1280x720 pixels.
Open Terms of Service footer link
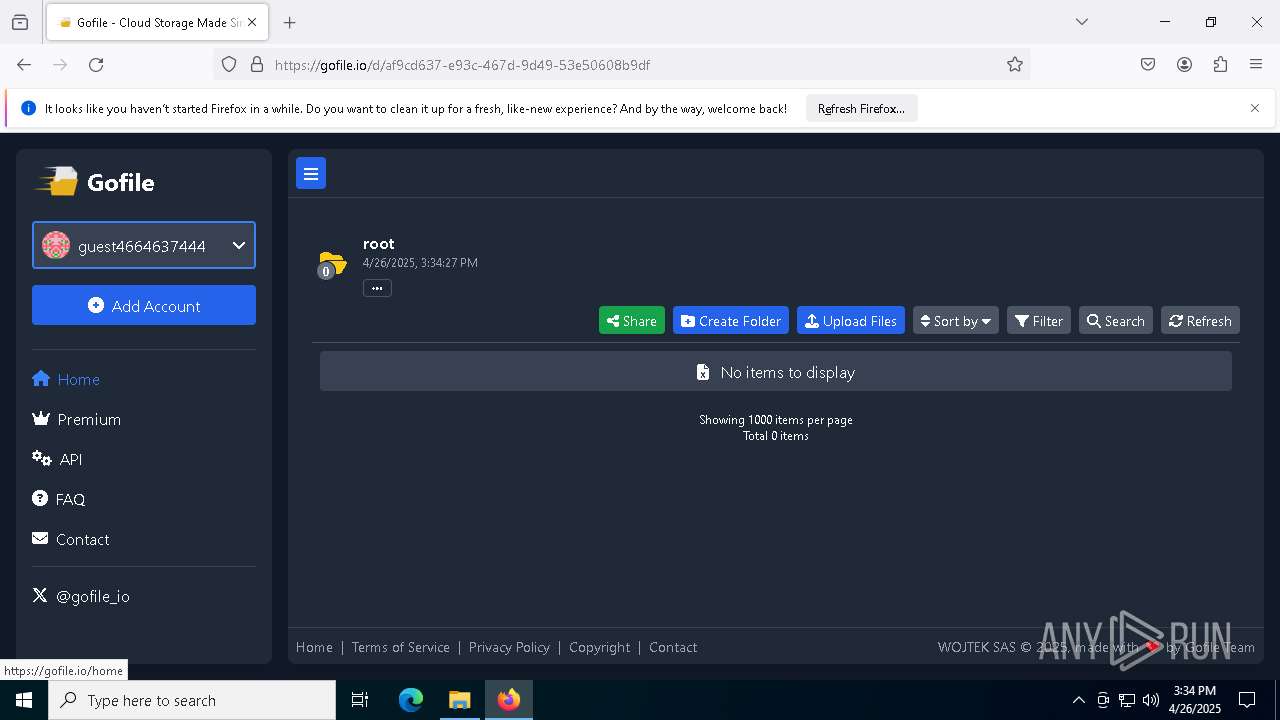pyautogui.click(x=401, y=647)
